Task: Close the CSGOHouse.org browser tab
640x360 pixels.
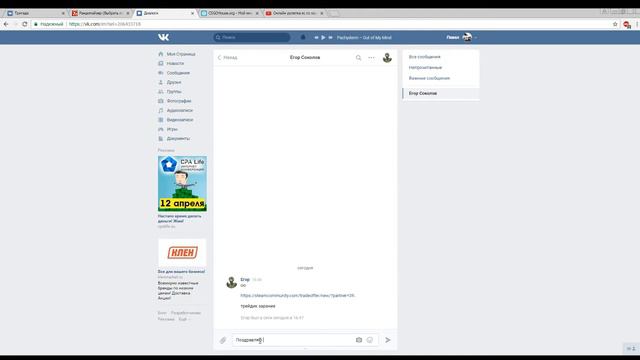Action: 257,13
